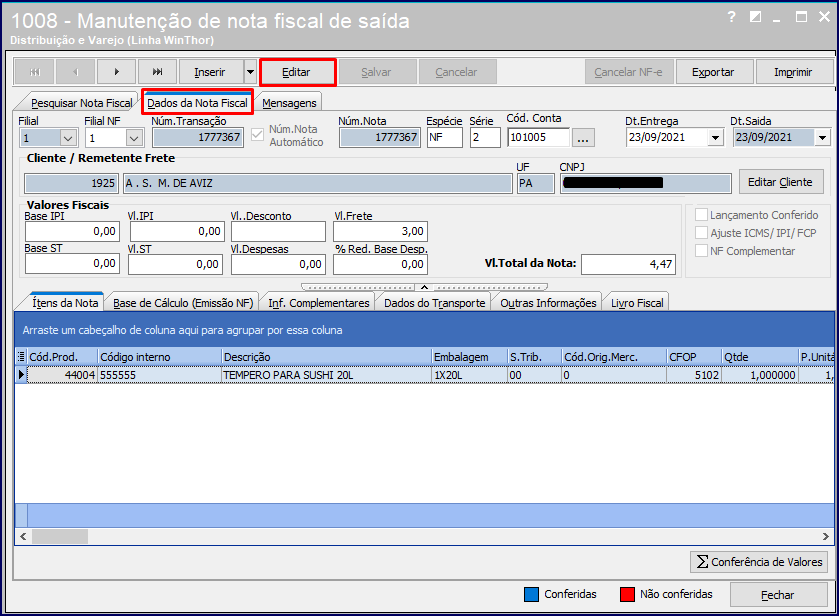Toggle the Núm.Nota Automático checkbox
Viewport: 839px width, 616px height.
click(x=258, y=135)
